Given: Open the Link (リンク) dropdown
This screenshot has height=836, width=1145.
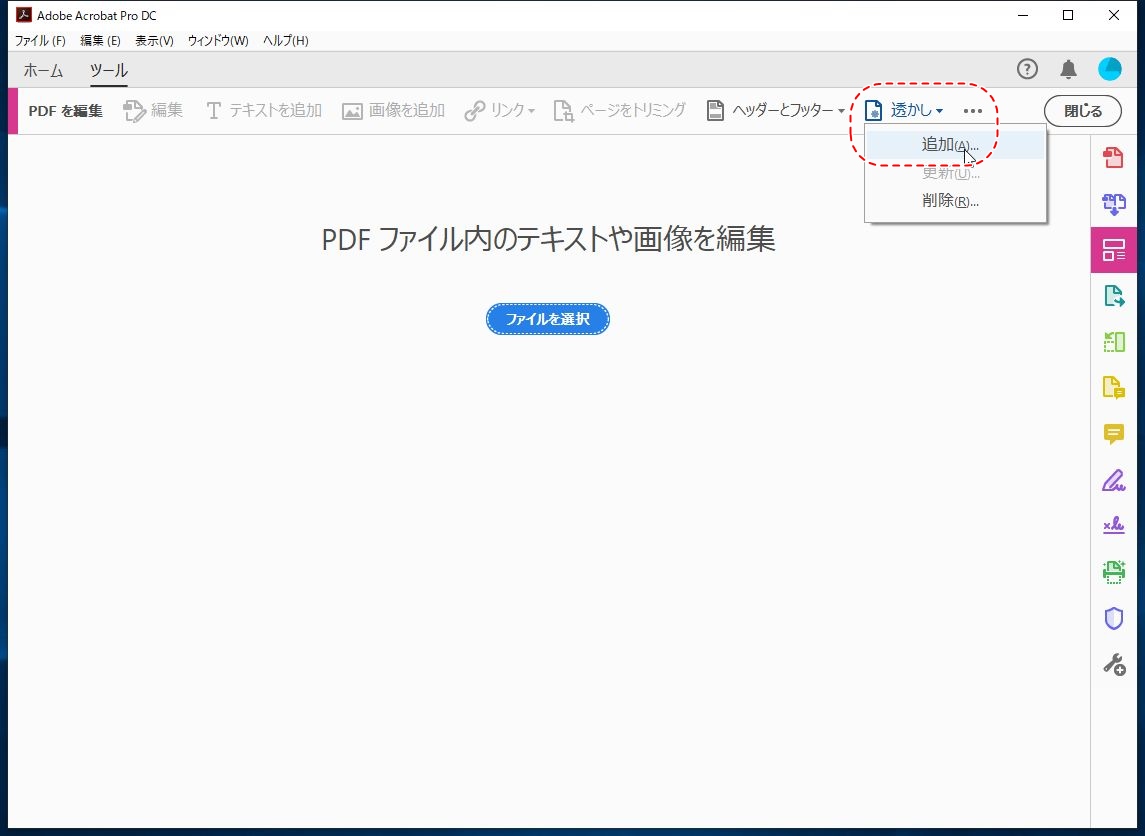Looking at the screenshot, I should (x=499, y=110).
